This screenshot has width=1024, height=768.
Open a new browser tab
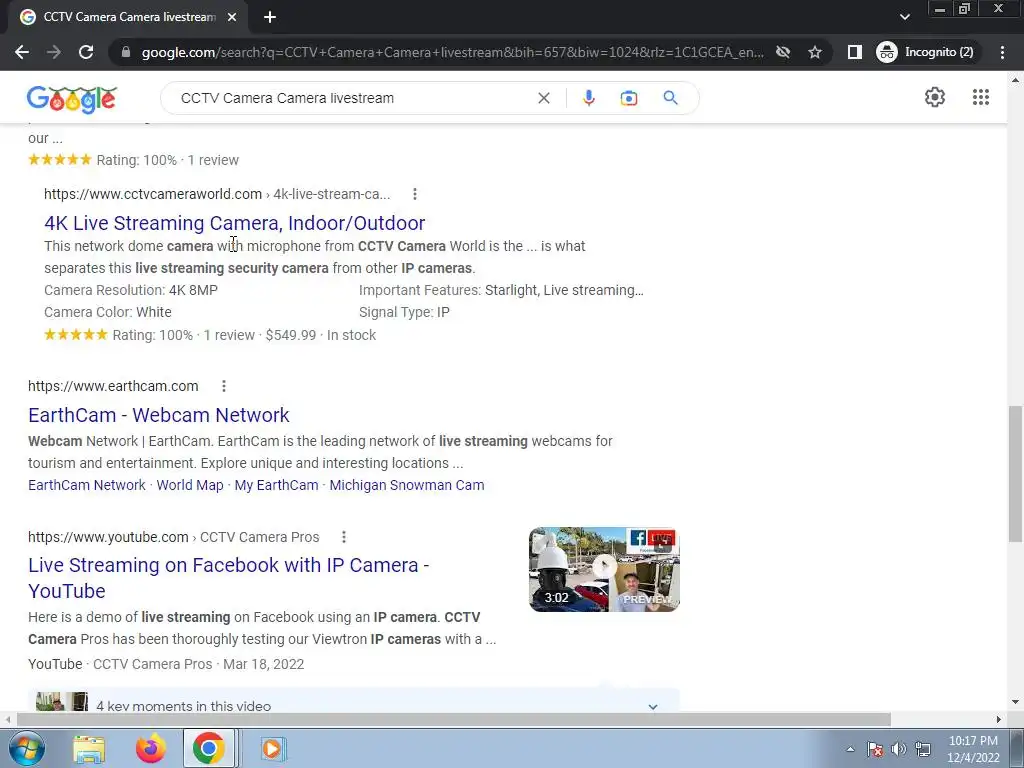point(270,17)
